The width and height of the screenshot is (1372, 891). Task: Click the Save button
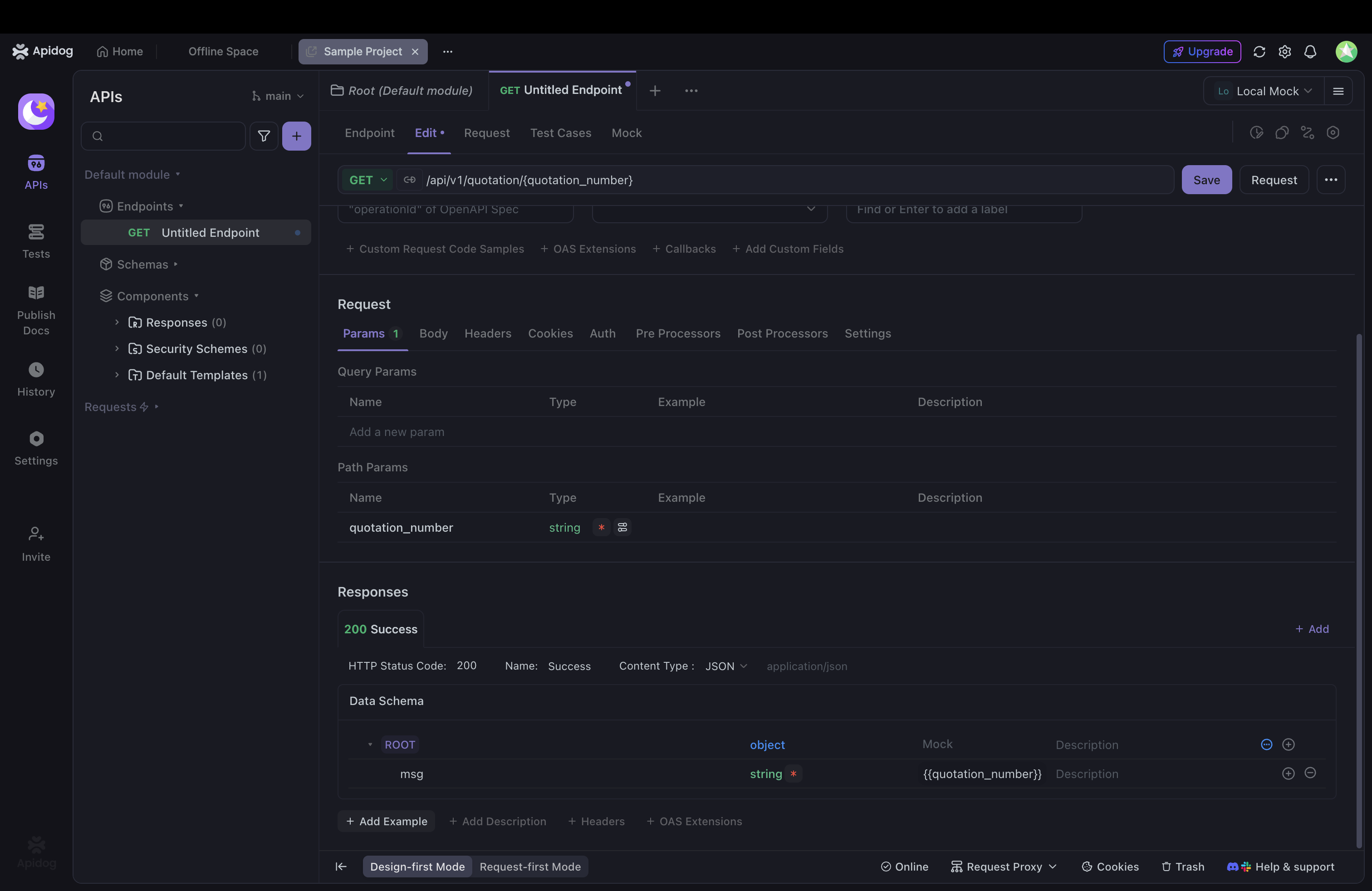[x=1206, y=180]
